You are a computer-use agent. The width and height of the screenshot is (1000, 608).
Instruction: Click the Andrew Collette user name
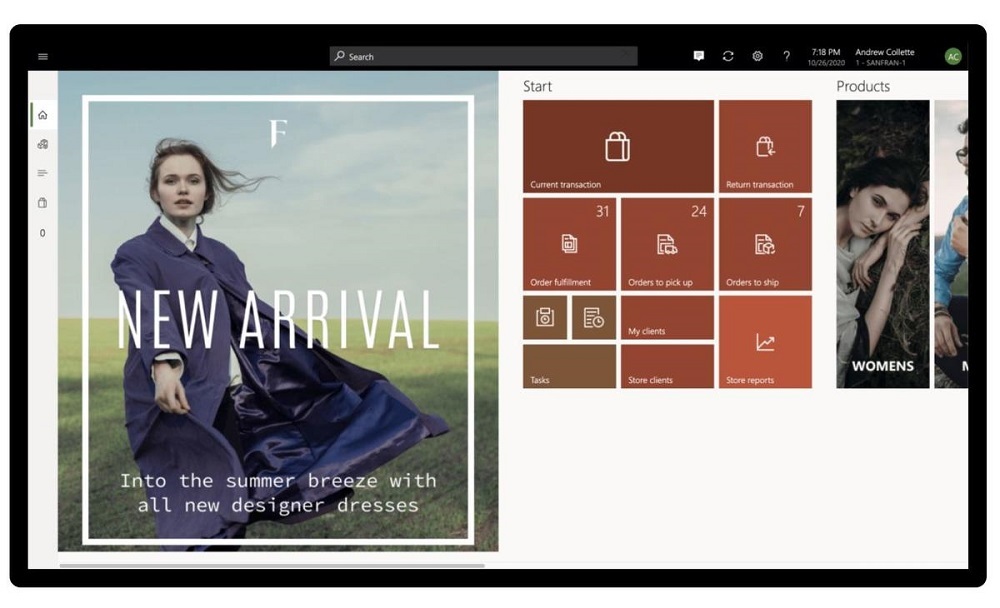coord(885,52)
